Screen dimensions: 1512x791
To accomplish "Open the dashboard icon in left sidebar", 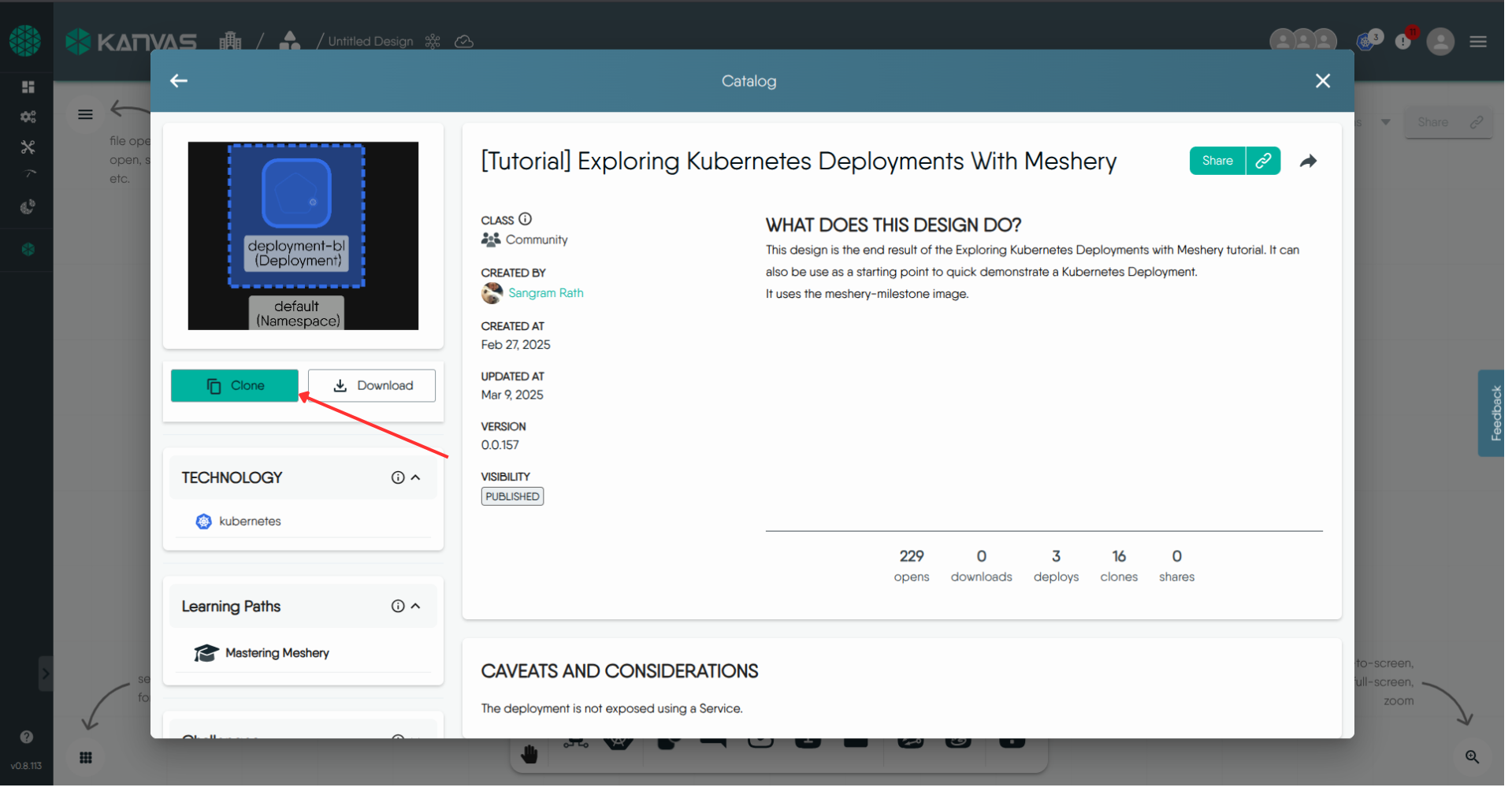I will click(x=28, y=87).
